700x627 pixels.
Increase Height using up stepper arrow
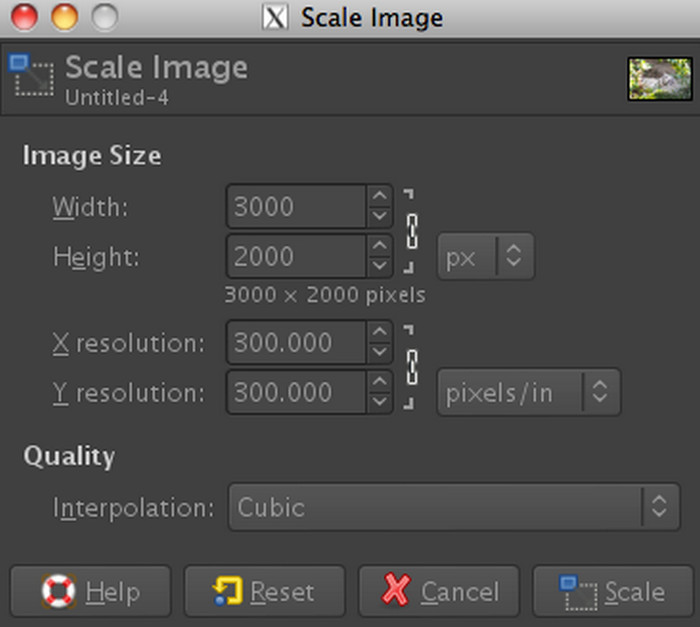(x=379, y=246)
